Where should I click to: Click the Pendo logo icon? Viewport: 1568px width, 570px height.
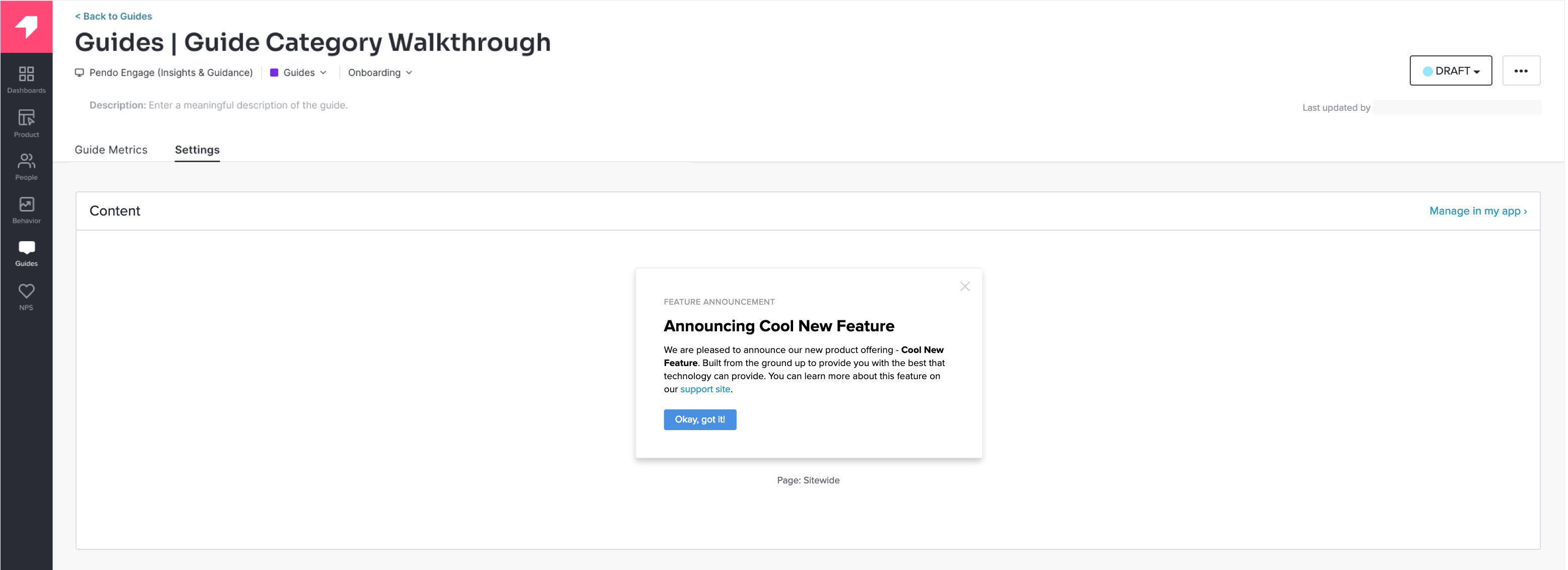(26, 26)
